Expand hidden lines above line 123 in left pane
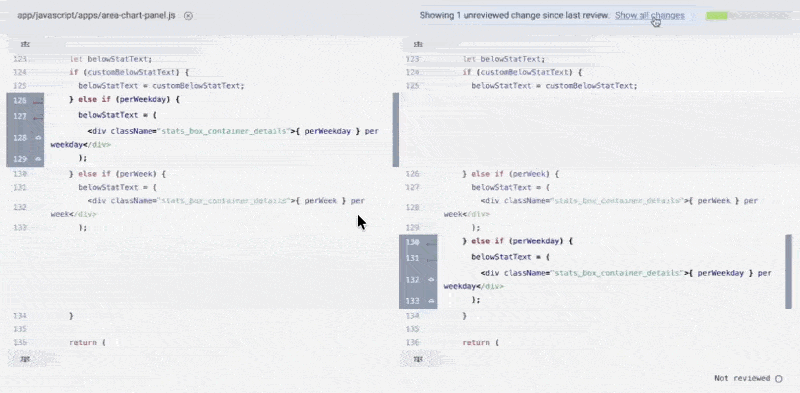 pos(25,45)
